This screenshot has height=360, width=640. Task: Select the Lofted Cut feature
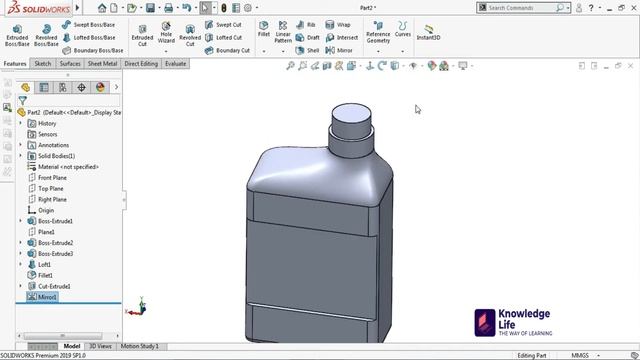click(x=224, y=38)
